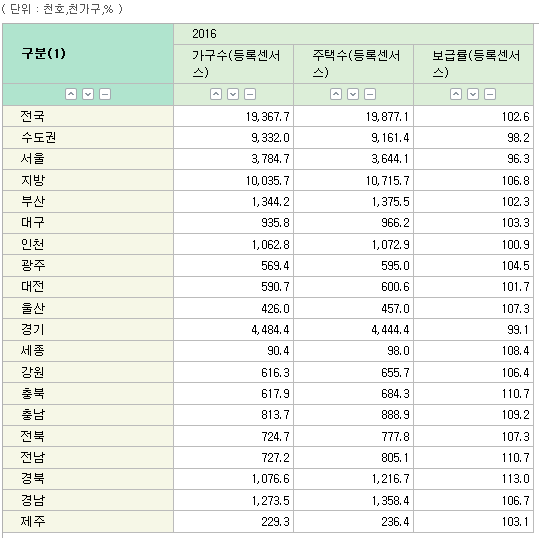
Task: Select the 광주 row label
Action: pos(33,265)
